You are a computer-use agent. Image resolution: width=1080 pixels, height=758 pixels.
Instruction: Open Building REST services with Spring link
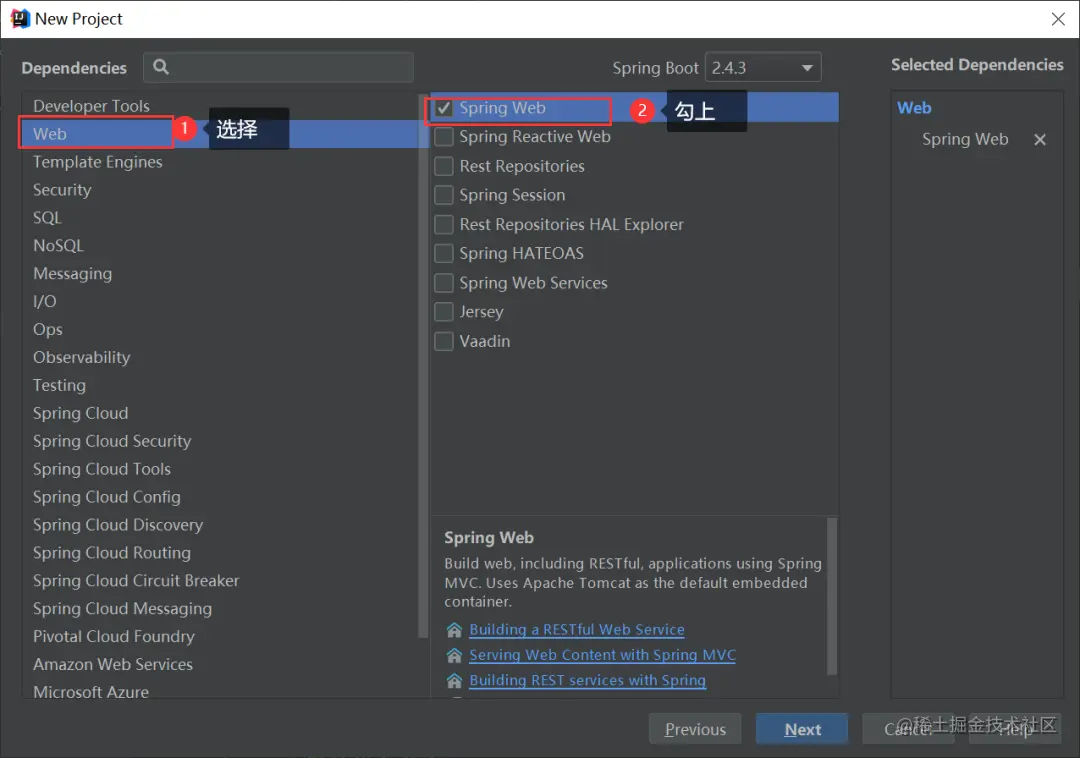point(588,681)
